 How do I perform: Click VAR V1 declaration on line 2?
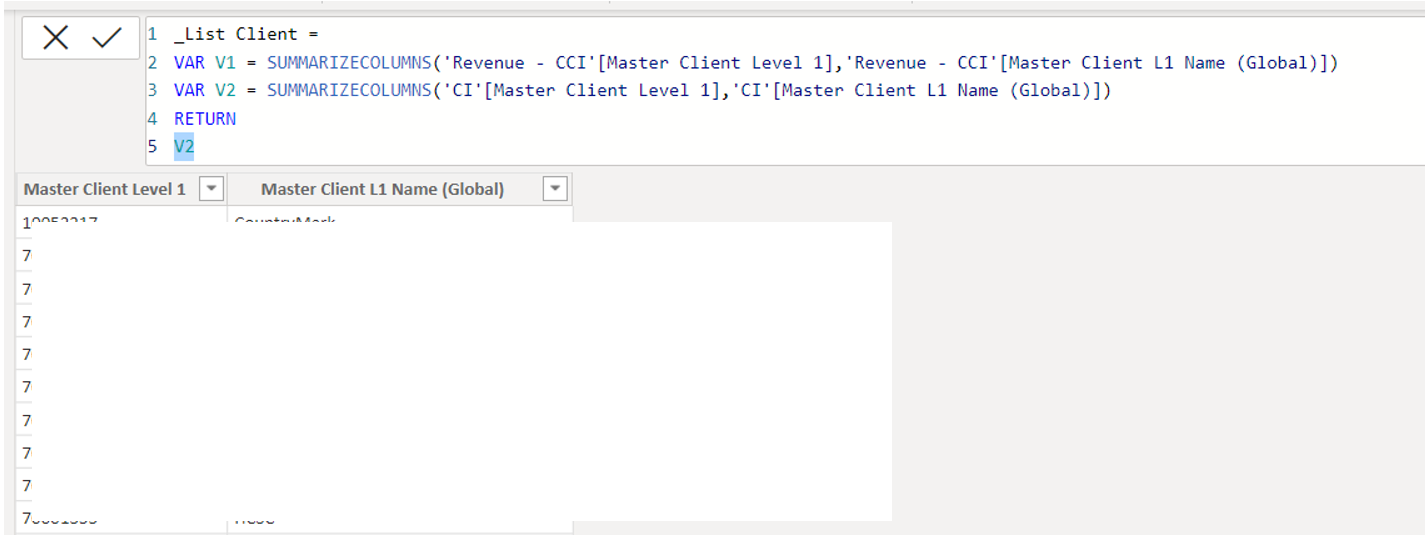(204, 62)
